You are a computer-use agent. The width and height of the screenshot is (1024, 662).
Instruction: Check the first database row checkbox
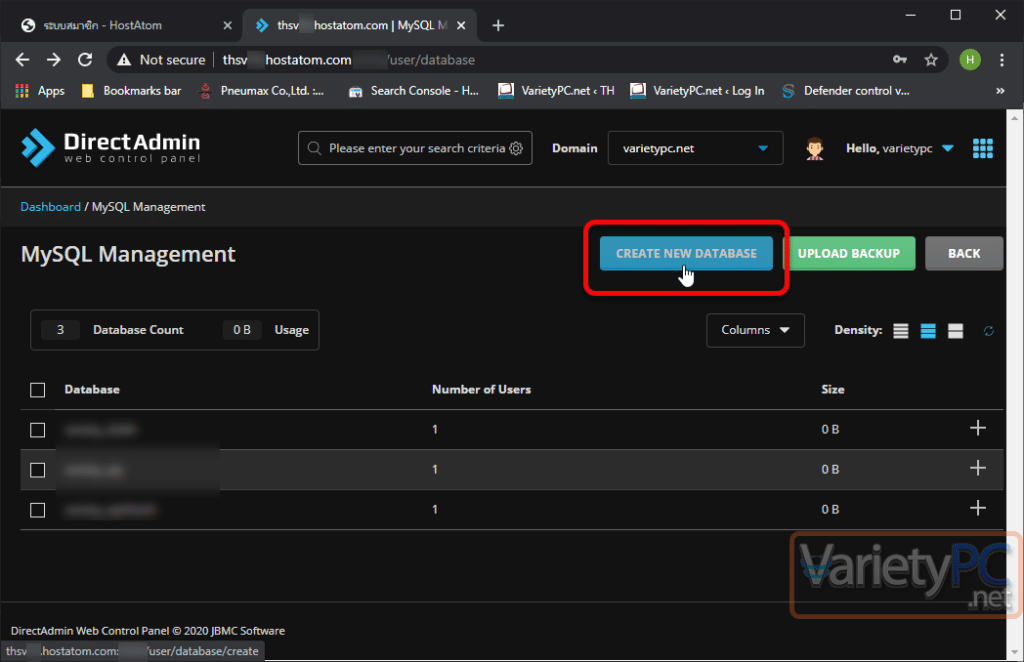[38, 430]
